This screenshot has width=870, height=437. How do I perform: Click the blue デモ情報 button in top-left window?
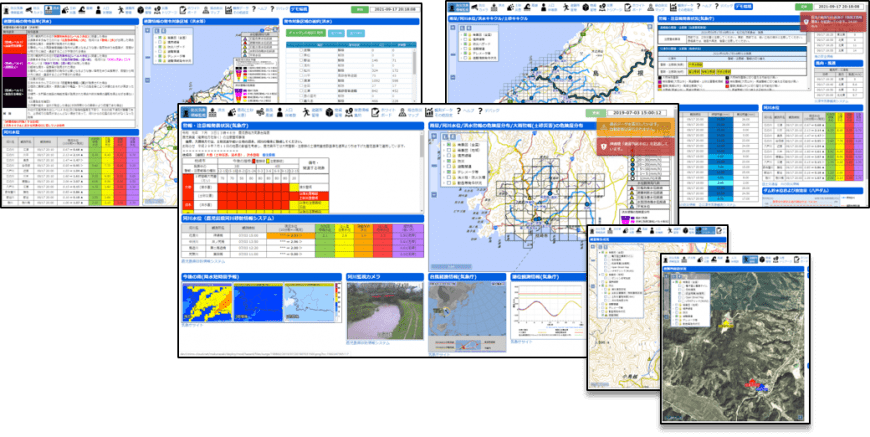click(x=299, y=9)
